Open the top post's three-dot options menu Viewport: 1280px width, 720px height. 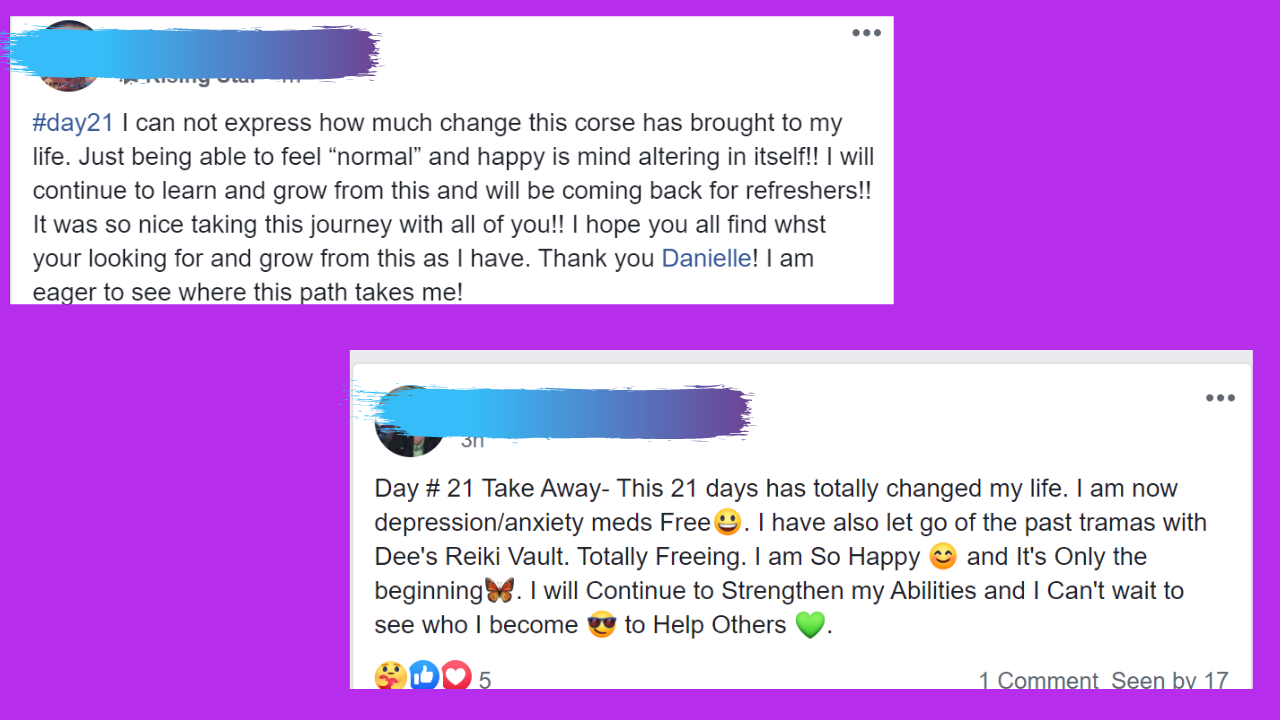click(866, 33)
